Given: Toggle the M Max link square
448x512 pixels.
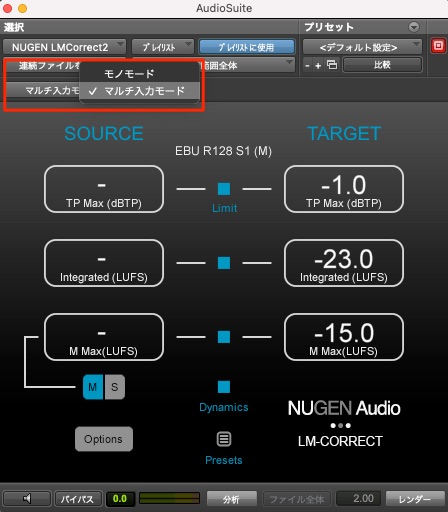Looking at the screenshot, I should 224,337.
